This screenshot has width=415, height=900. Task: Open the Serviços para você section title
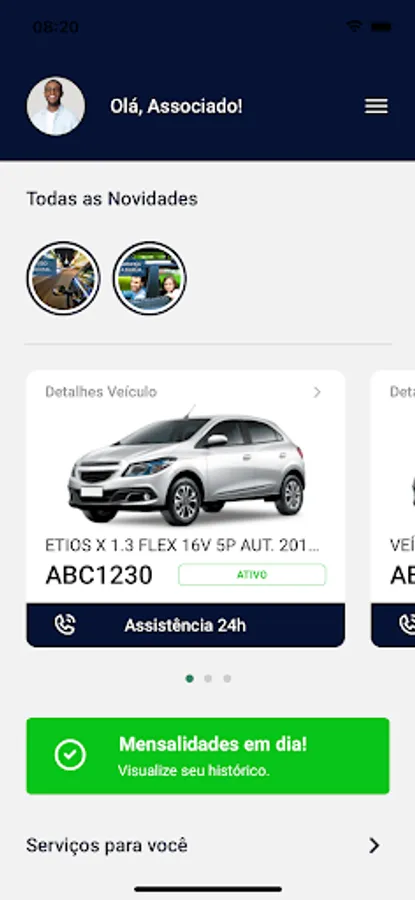coord(107,845)
